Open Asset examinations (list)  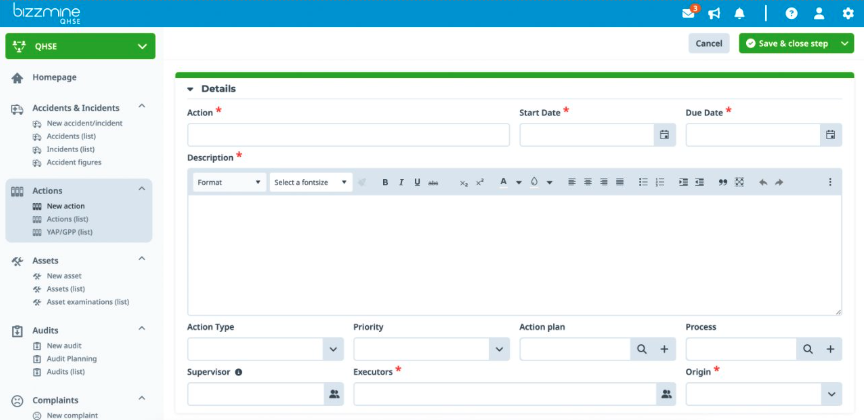pos(88,303)
